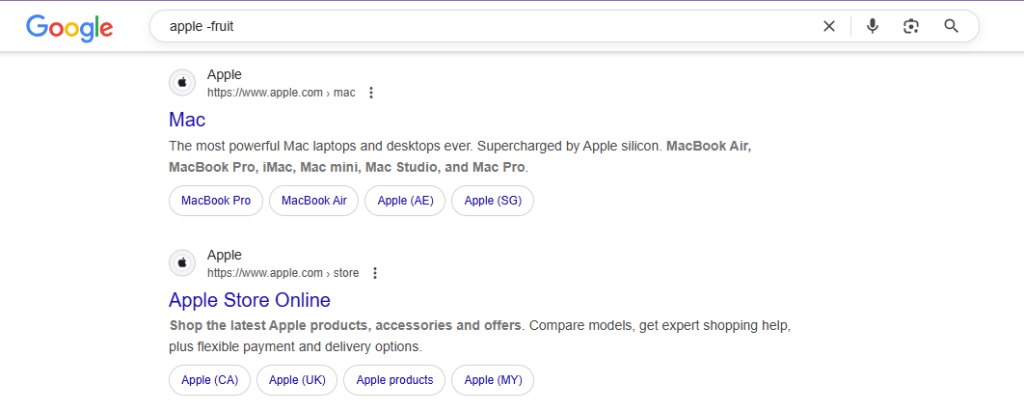The height and width of the screenshot is (411, 1024).
Task: Click Apple favicon beside the Store result
Action: click(x=182, y=263)
